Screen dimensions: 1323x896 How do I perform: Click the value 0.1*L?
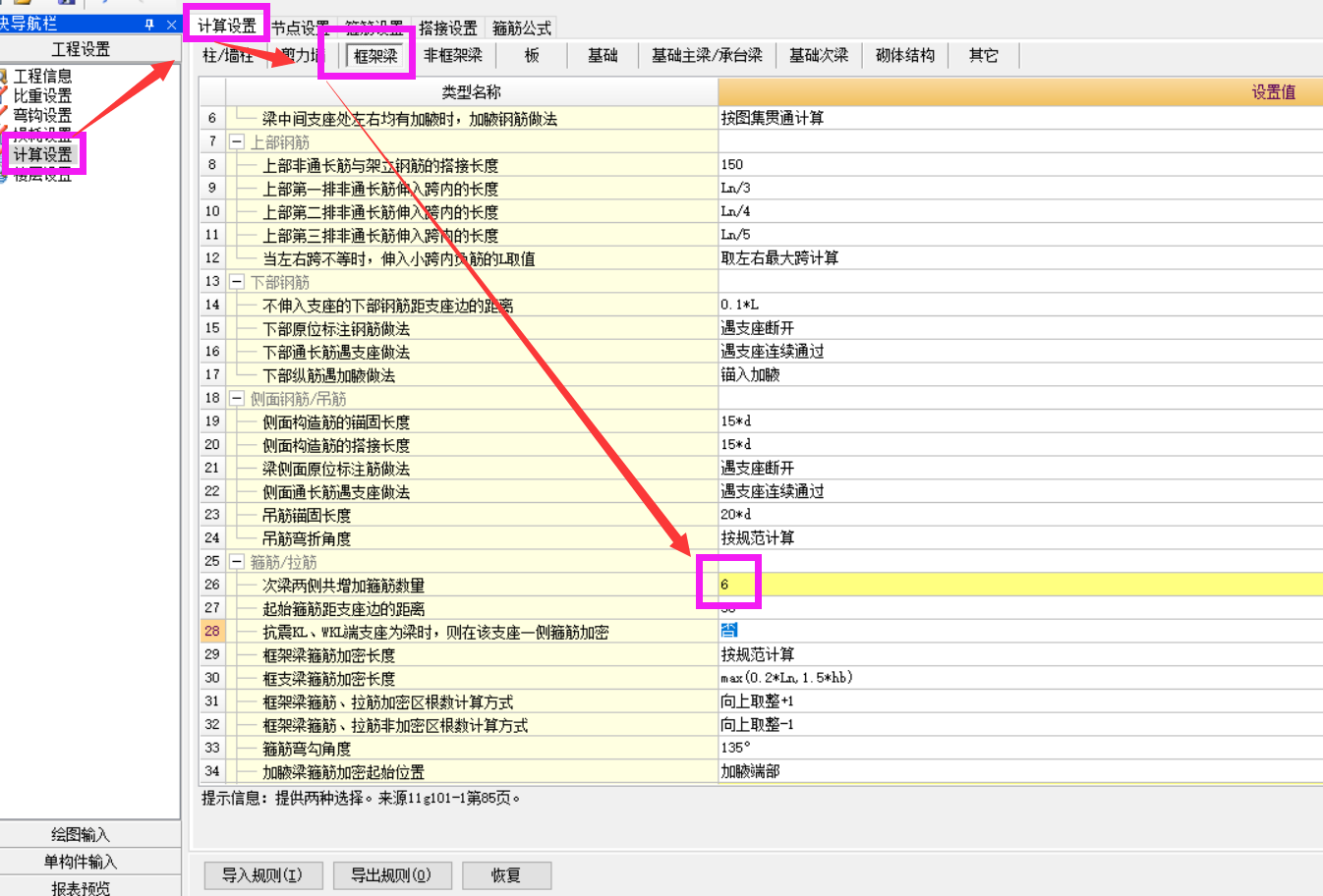point(739,305)
